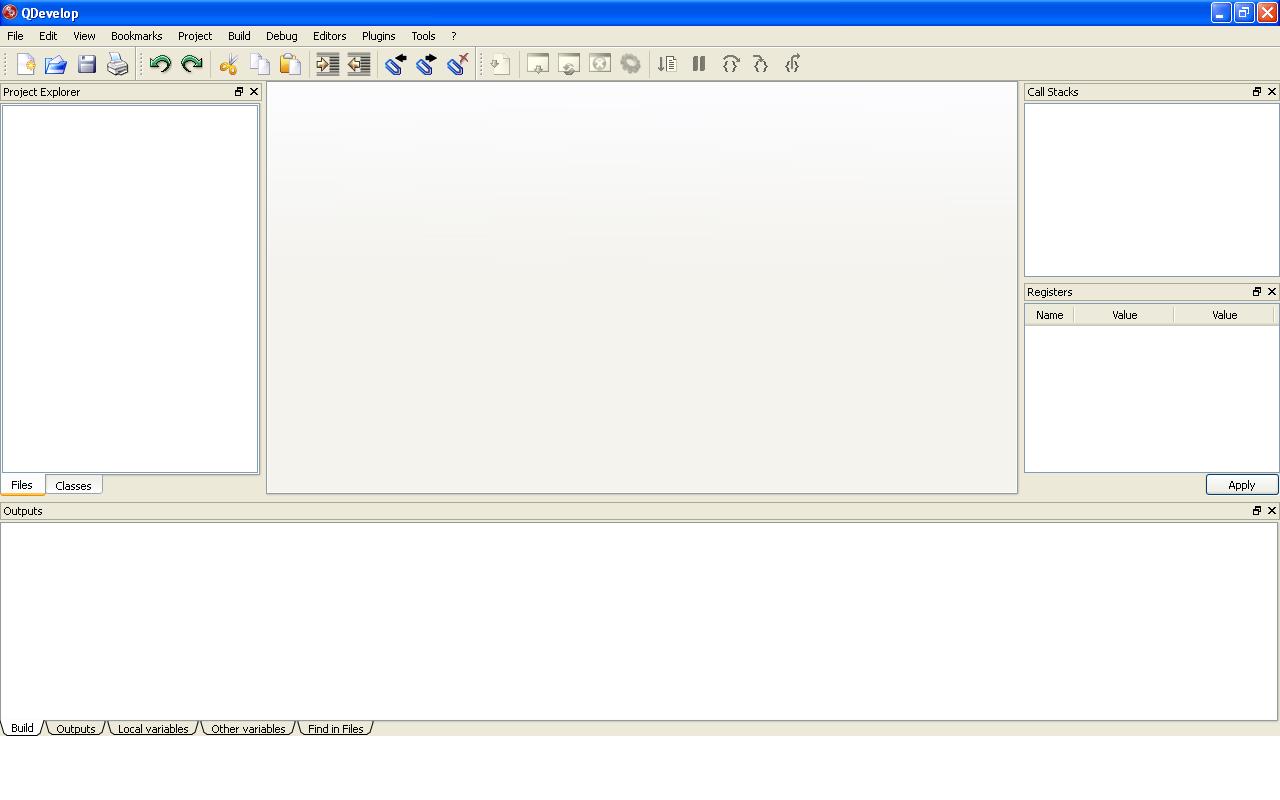Viewport: 1280px width, 800px height.
Task: Go to next bookmark icon
Action: (426, 64)
